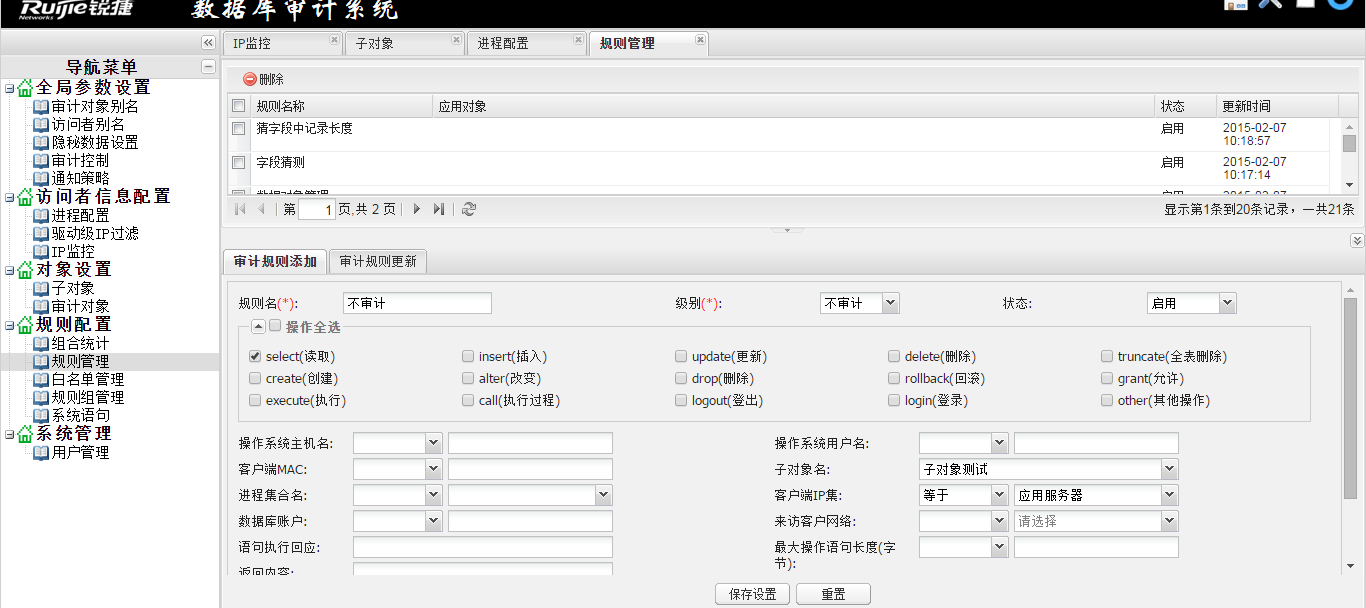
Task: Collapse the 导航菜单 panel with minus icon
Action: point(208,67)
